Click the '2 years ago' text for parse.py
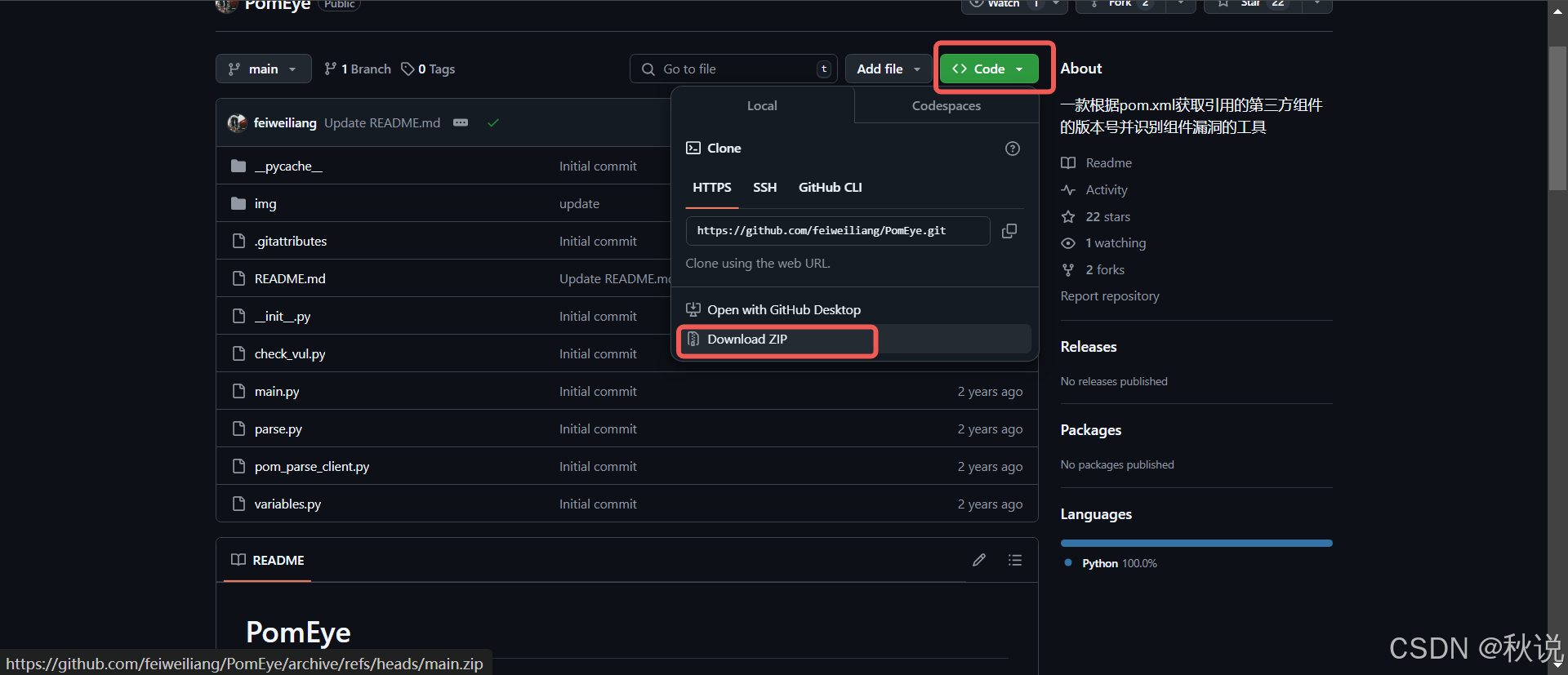Viewport: 1568px width, 675px height. click(x=990, y=429)
